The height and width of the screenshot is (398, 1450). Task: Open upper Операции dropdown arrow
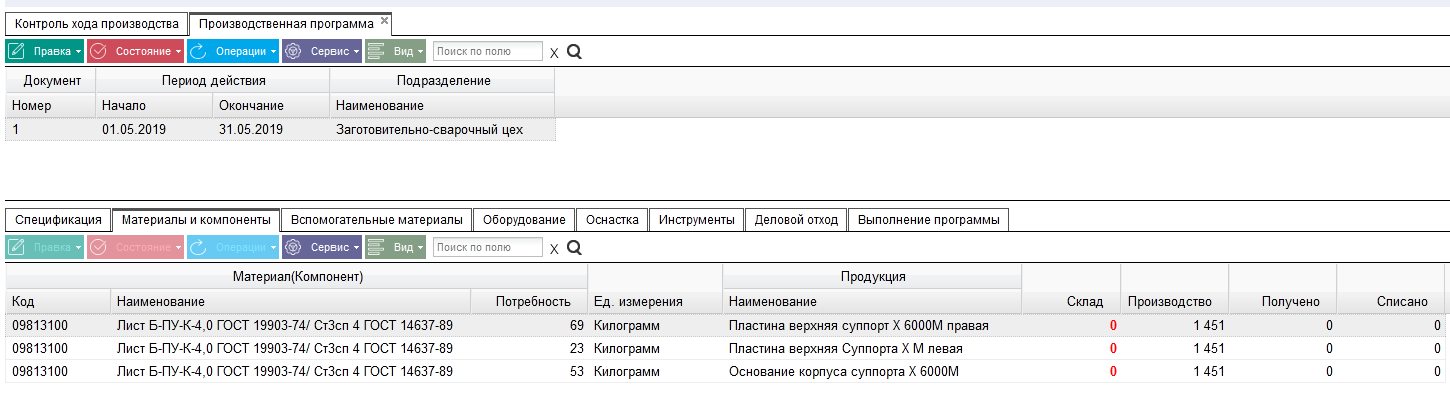coord(273,51)
